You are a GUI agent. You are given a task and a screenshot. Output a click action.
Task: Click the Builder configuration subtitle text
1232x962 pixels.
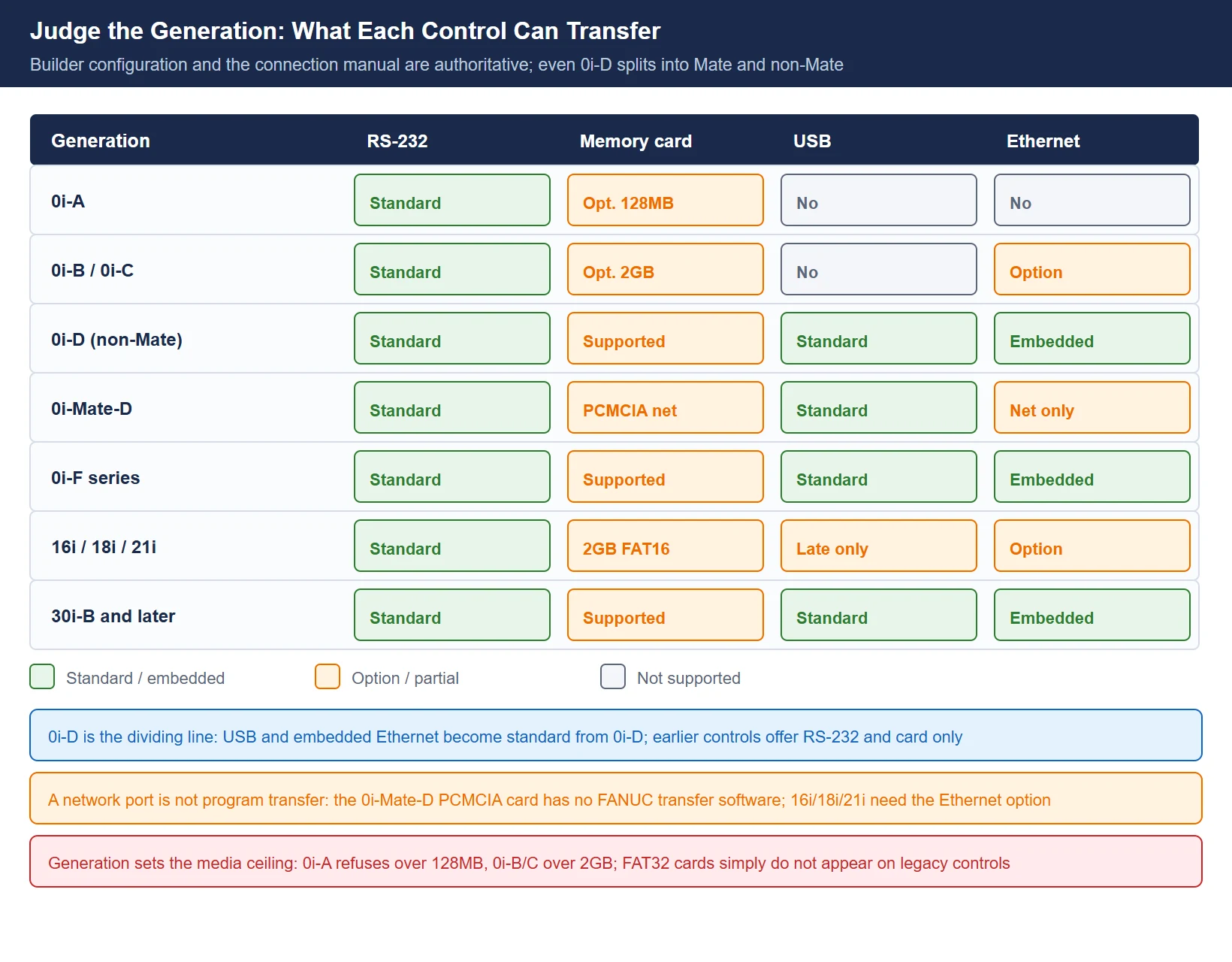point(436,65)
